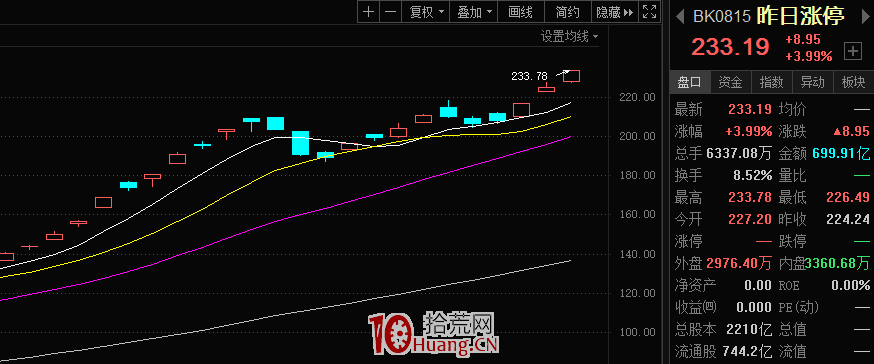Switch to the 板块 tab
Screen dimensions: 874x364
pyautogui.click(x=853, y=82)
